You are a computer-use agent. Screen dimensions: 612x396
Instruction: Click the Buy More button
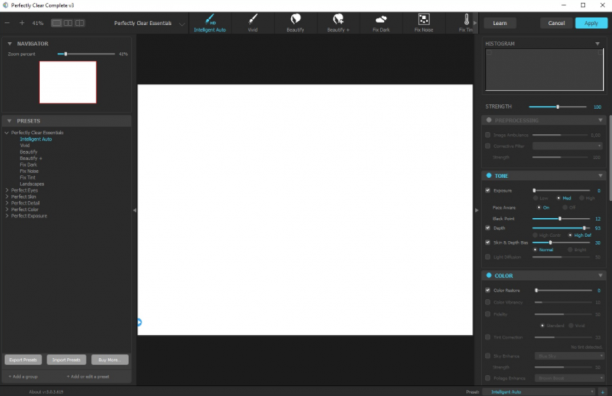pyautogui.click(x=110, y=360)
